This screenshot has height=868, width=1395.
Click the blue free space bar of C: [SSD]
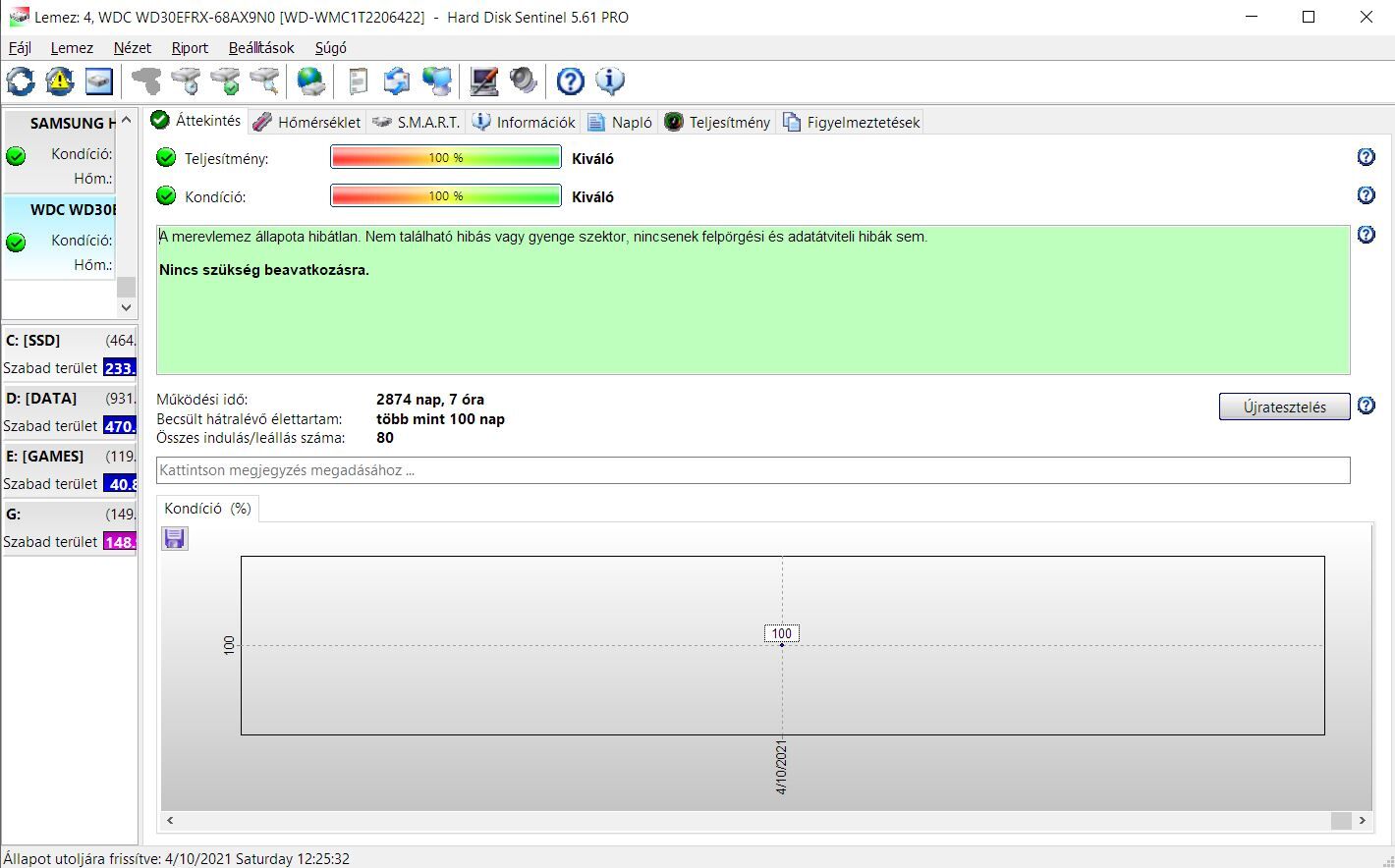pos(120,367)
